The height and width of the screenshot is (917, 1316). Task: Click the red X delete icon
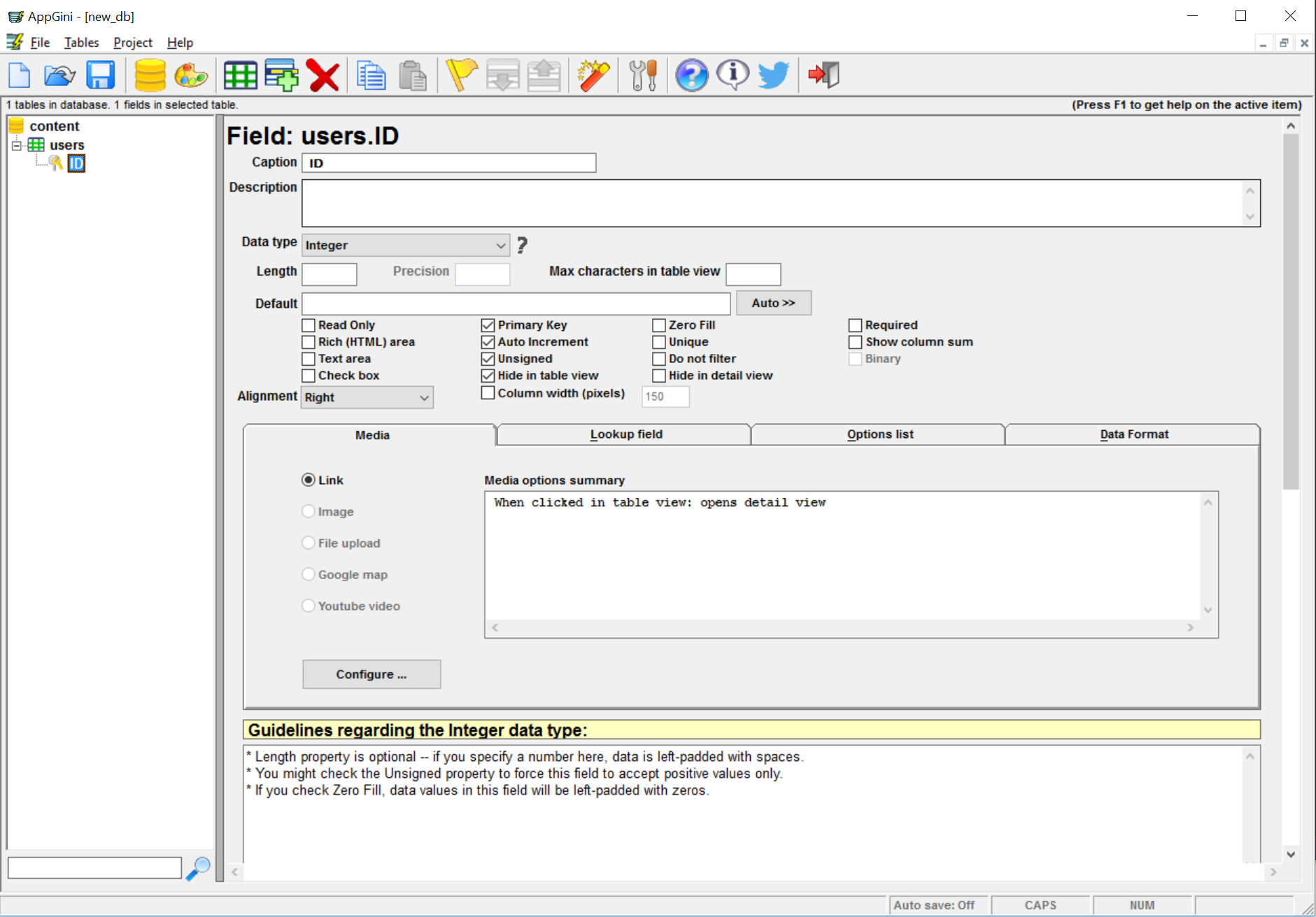pyautogui.click(x=323, y=76)
